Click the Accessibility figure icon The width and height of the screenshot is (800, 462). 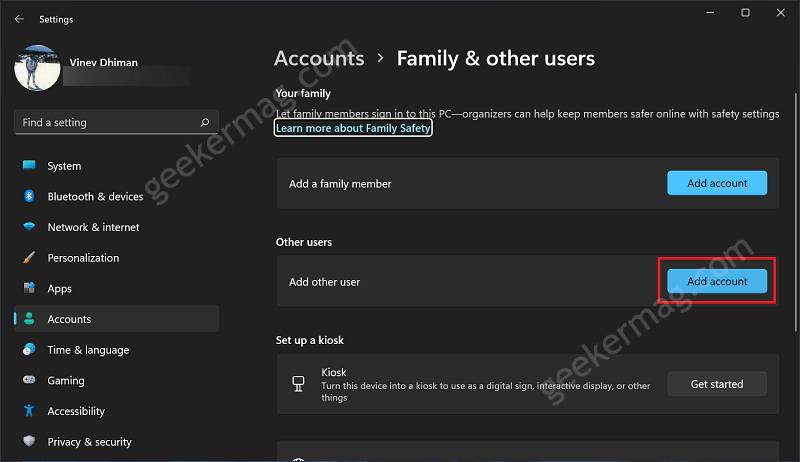29,410
